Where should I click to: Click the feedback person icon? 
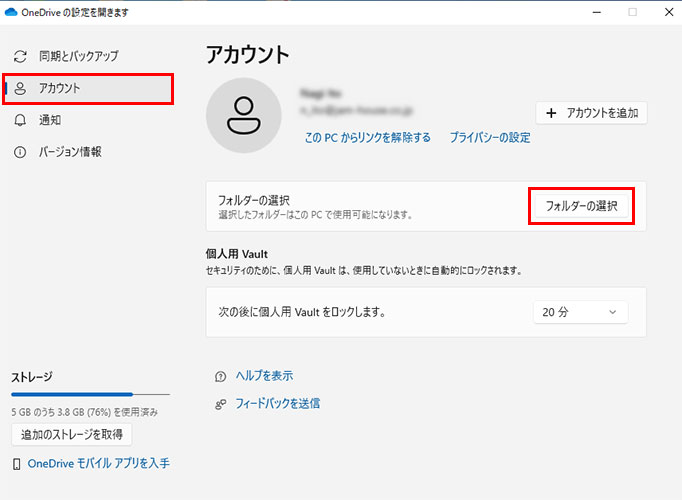click(x=220, y=404)
